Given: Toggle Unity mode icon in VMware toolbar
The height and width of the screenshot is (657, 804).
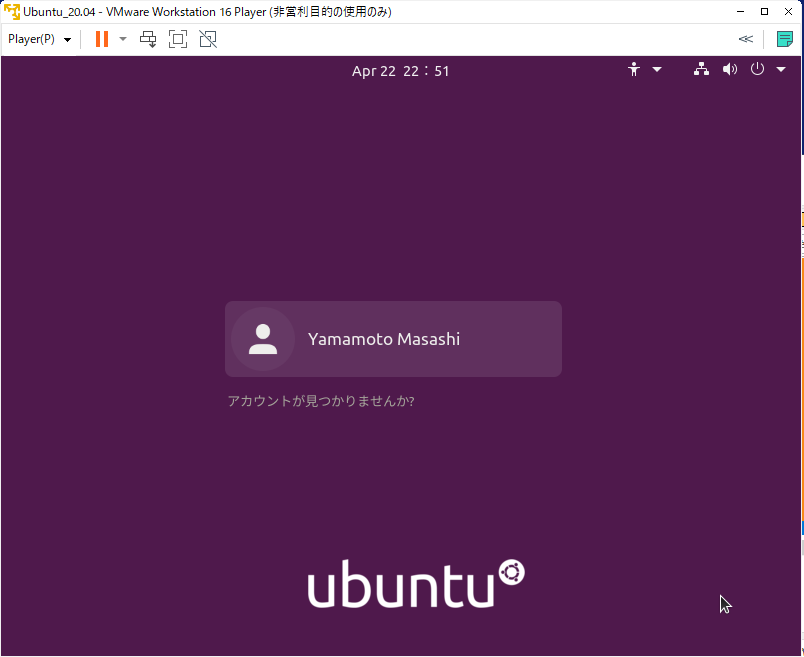Looking at the screenshot, I should point(208,39).
